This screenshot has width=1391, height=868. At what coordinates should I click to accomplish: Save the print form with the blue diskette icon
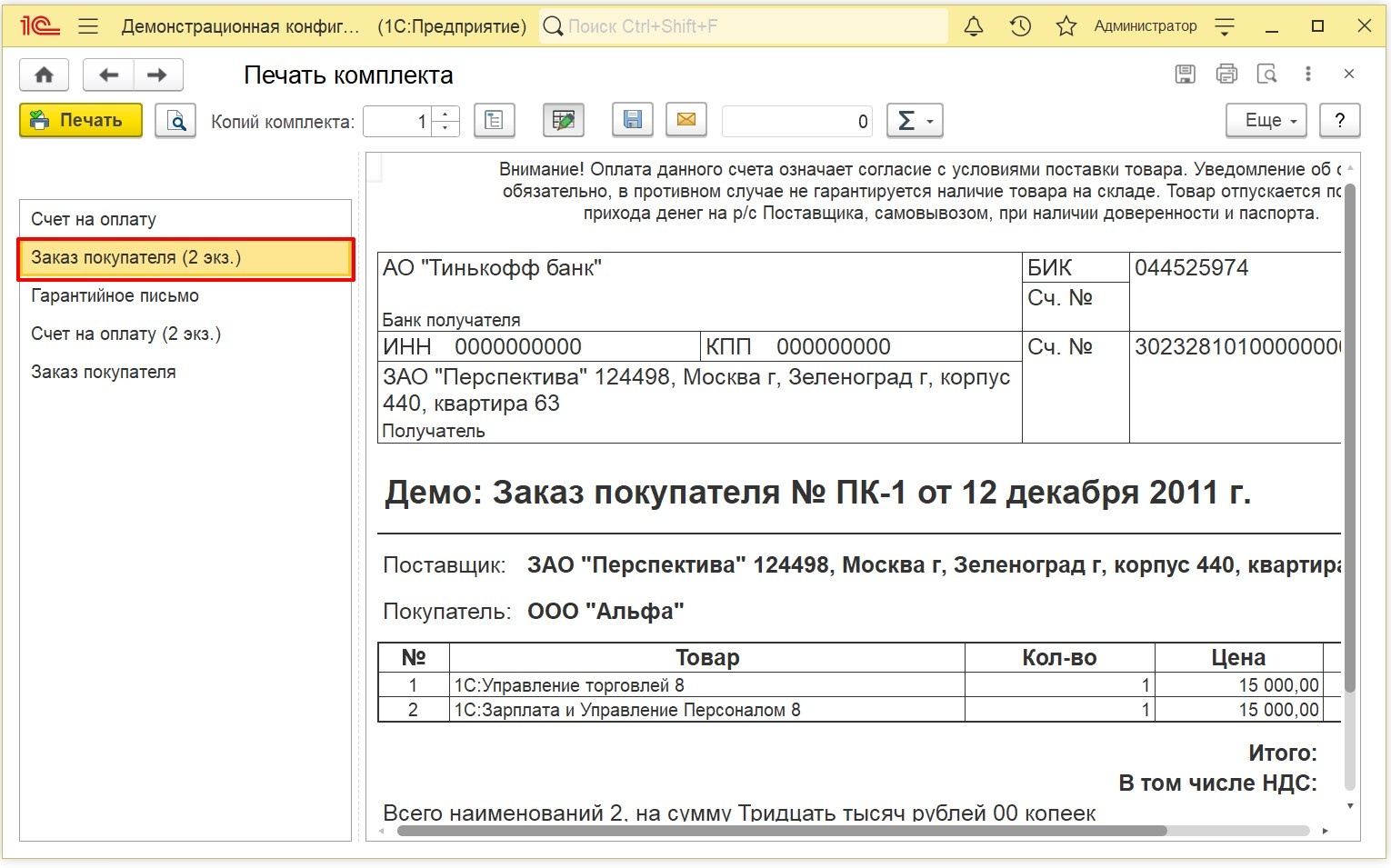633,120
